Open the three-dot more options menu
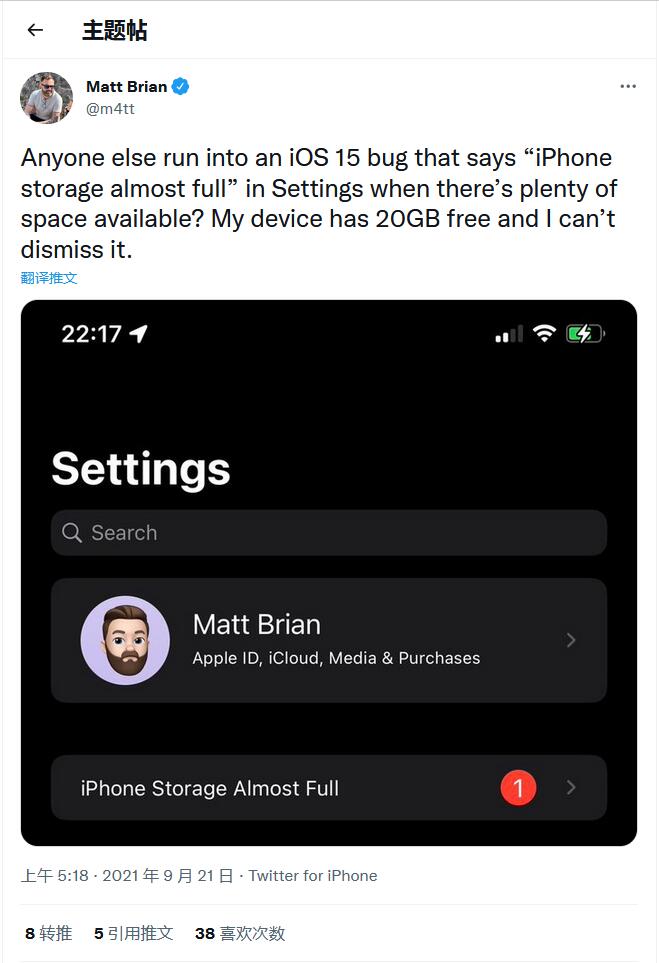The width and height of the screenshot is (659, 963). tap(628, 86)
